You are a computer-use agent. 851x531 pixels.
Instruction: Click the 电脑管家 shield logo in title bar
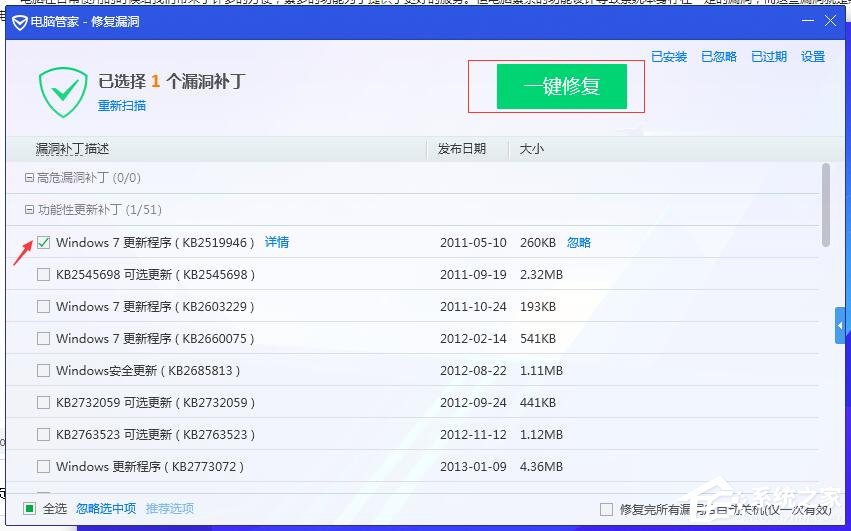pyautogui.click(x=20, y=22)
